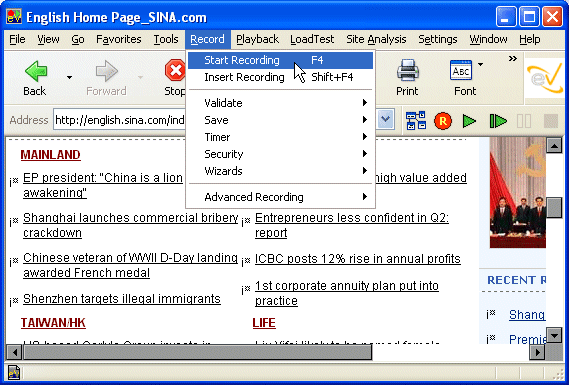Open the Window menu
Viewport: 569px width, 385px height.
(x=488, y=39)
